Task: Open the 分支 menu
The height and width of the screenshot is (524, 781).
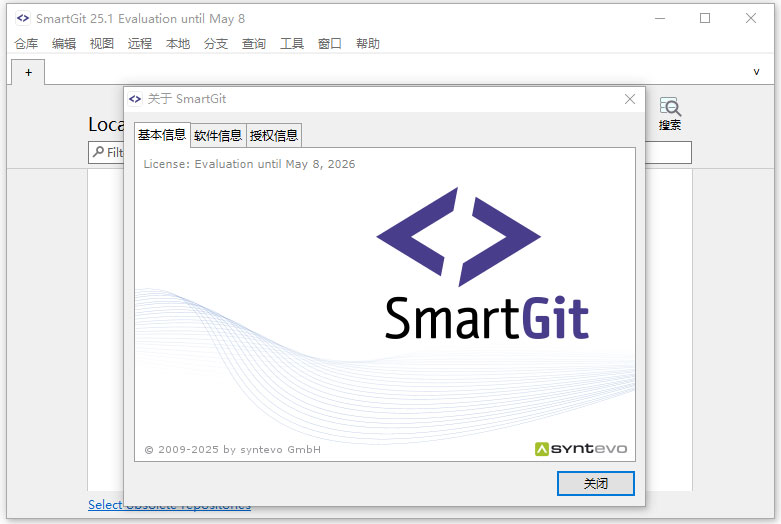Action: pos(216,44)
